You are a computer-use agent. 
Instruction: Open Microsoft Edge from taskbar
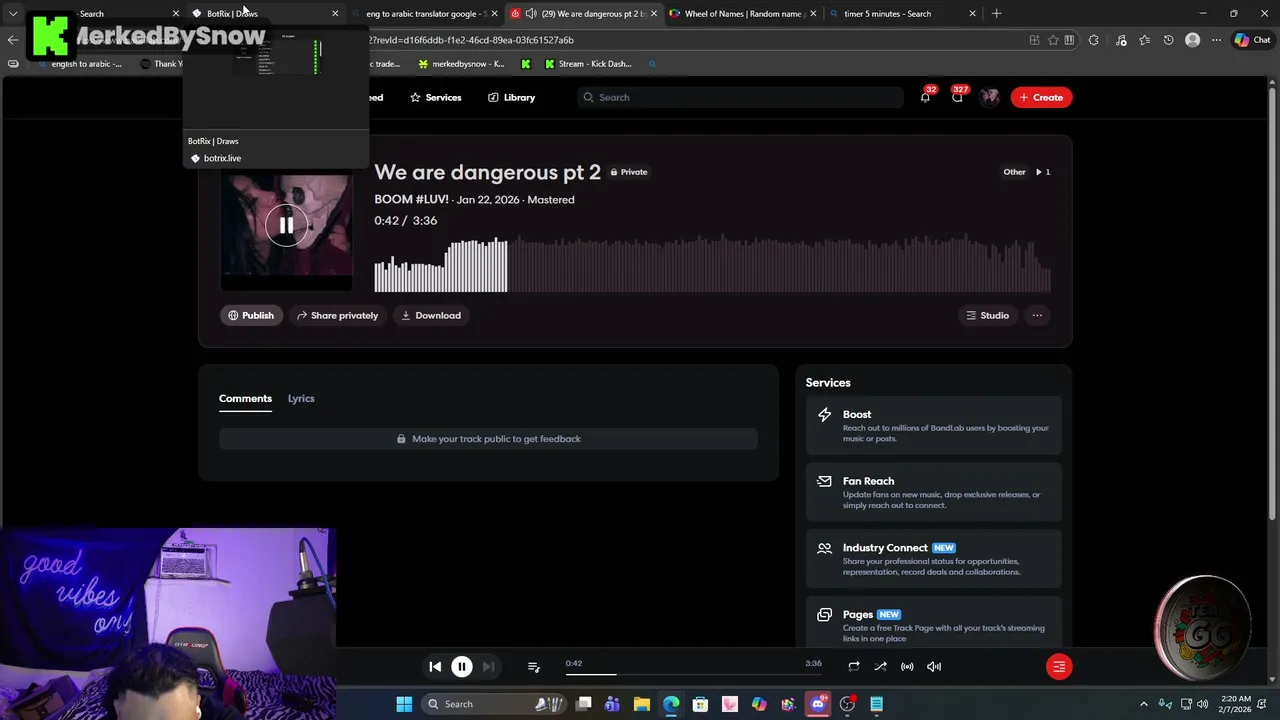[x=671, y=704]
